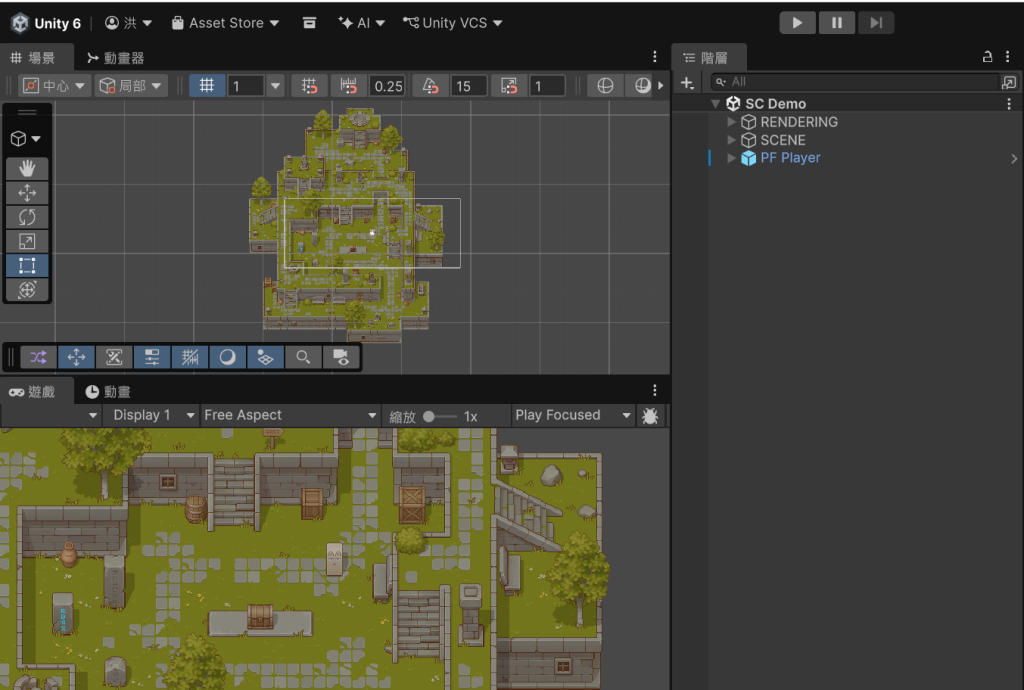Start play mode with Play button

coord(797,23)
